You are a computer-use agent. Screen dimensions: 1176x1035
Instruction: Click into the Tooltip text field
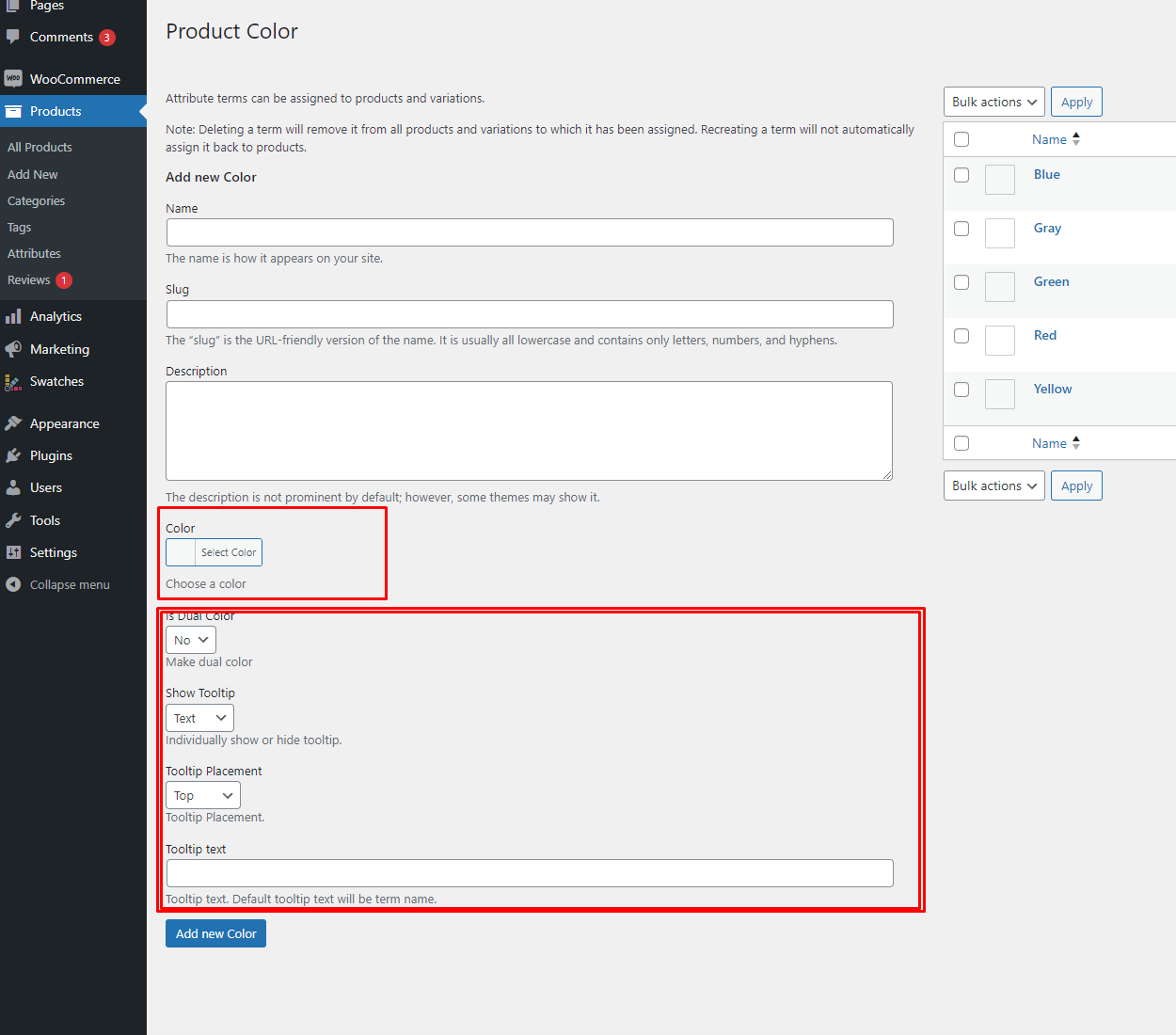coord(530,873)
